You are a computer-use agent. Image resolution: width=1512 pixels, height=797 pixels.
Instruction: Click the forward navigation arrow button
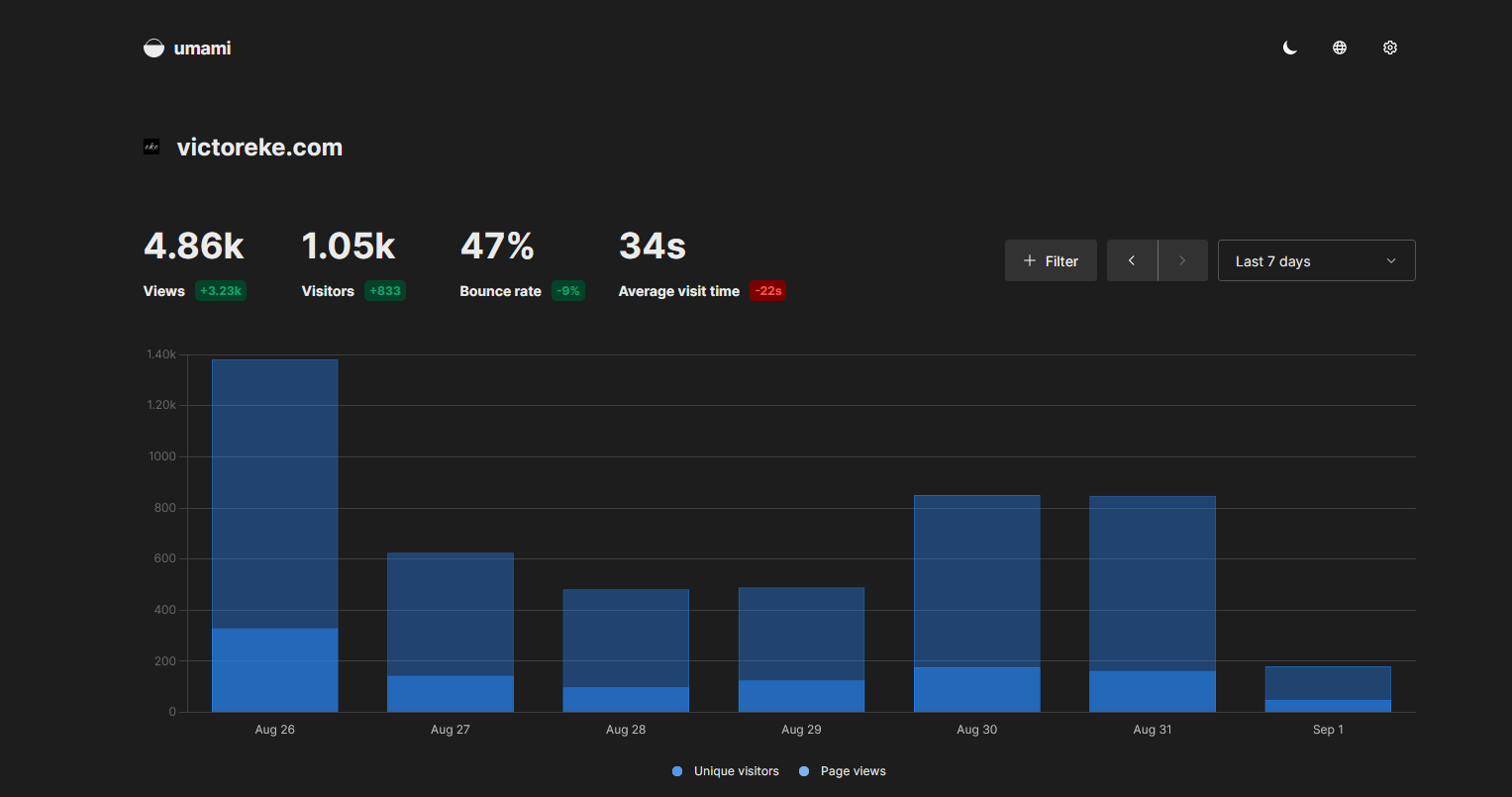(1182, 259)
